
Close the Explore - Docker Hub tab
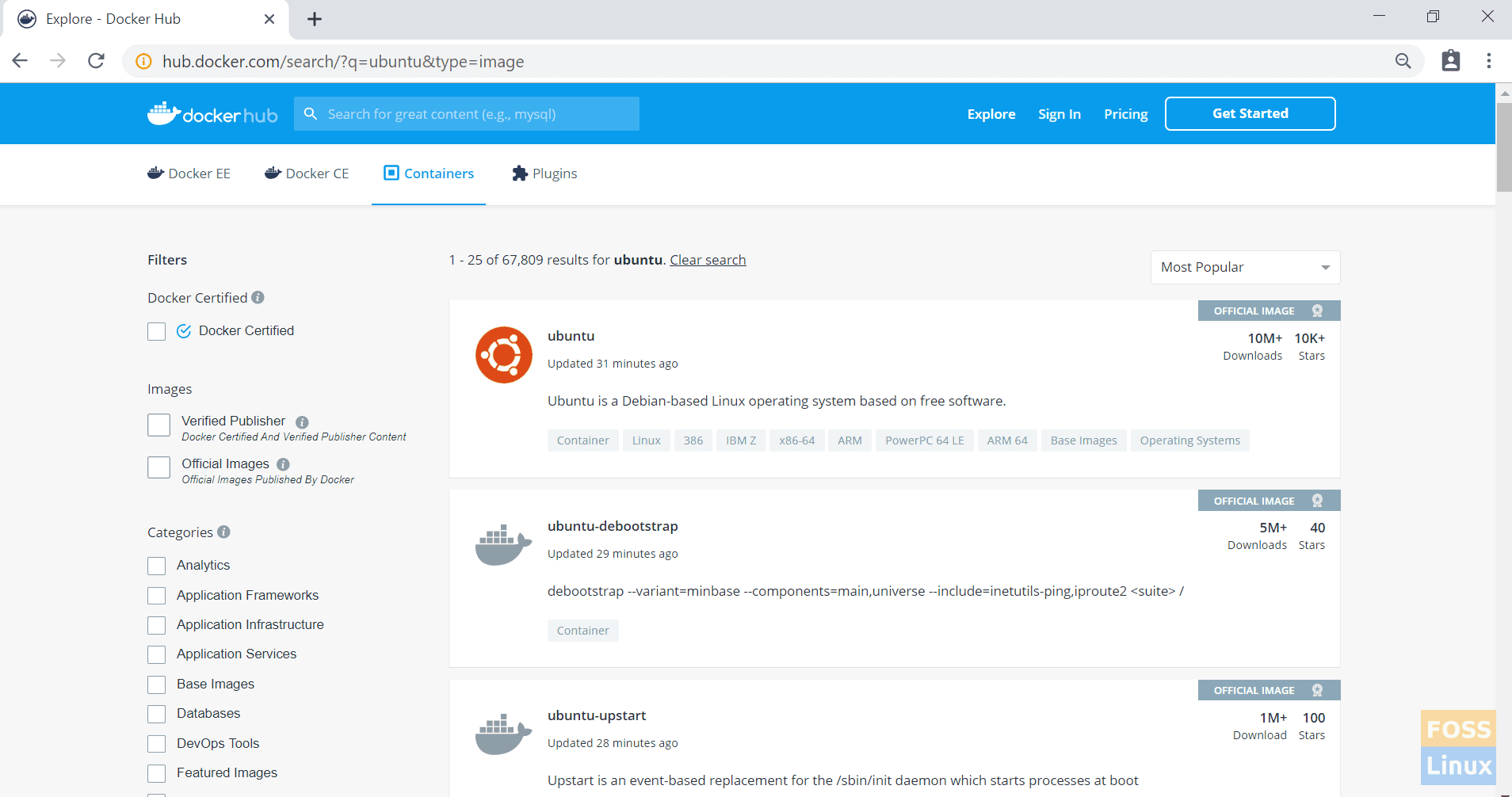(x=269, y=19)
